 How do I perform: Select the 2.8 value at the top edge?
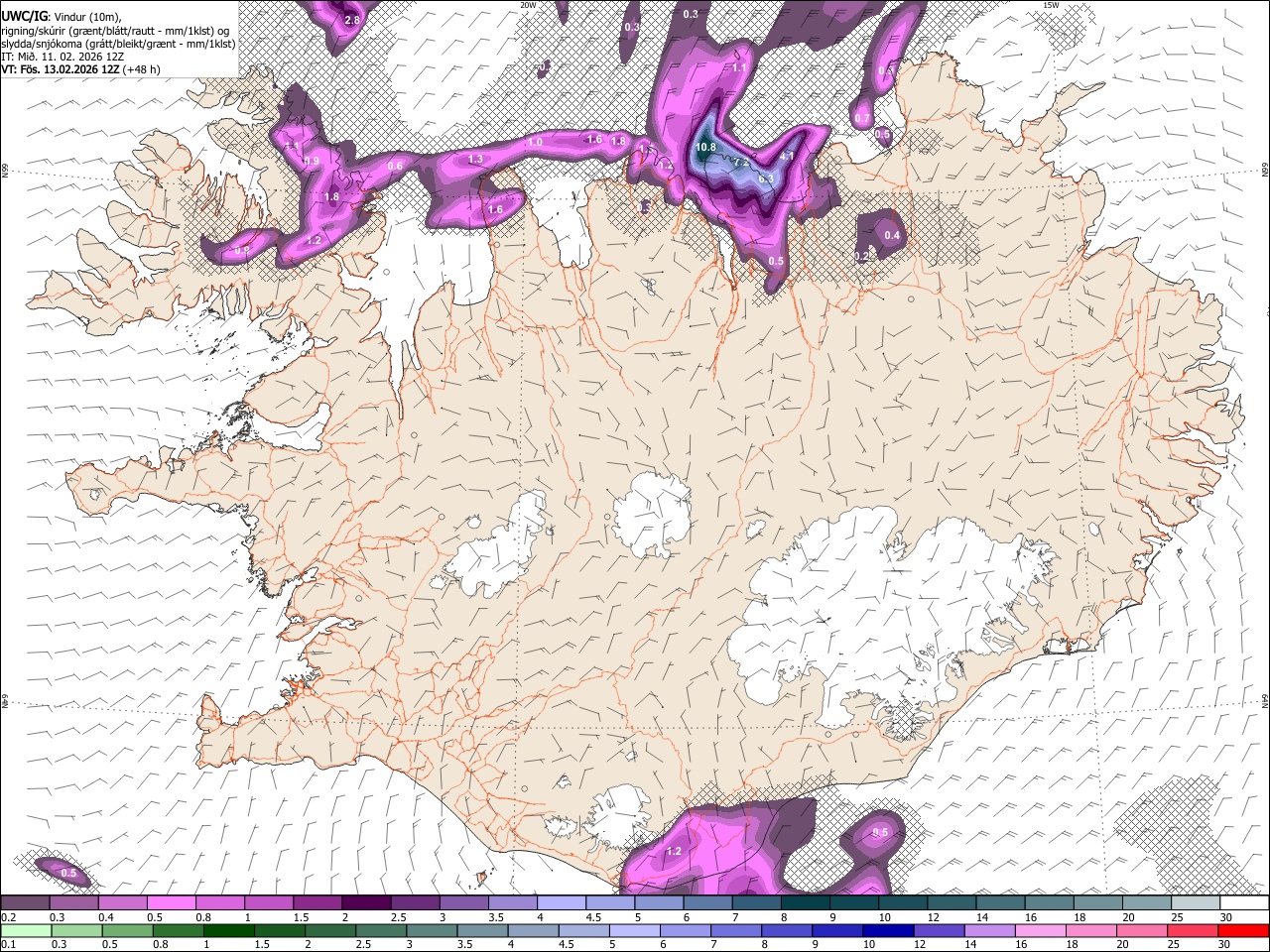(x=351, y=20)
